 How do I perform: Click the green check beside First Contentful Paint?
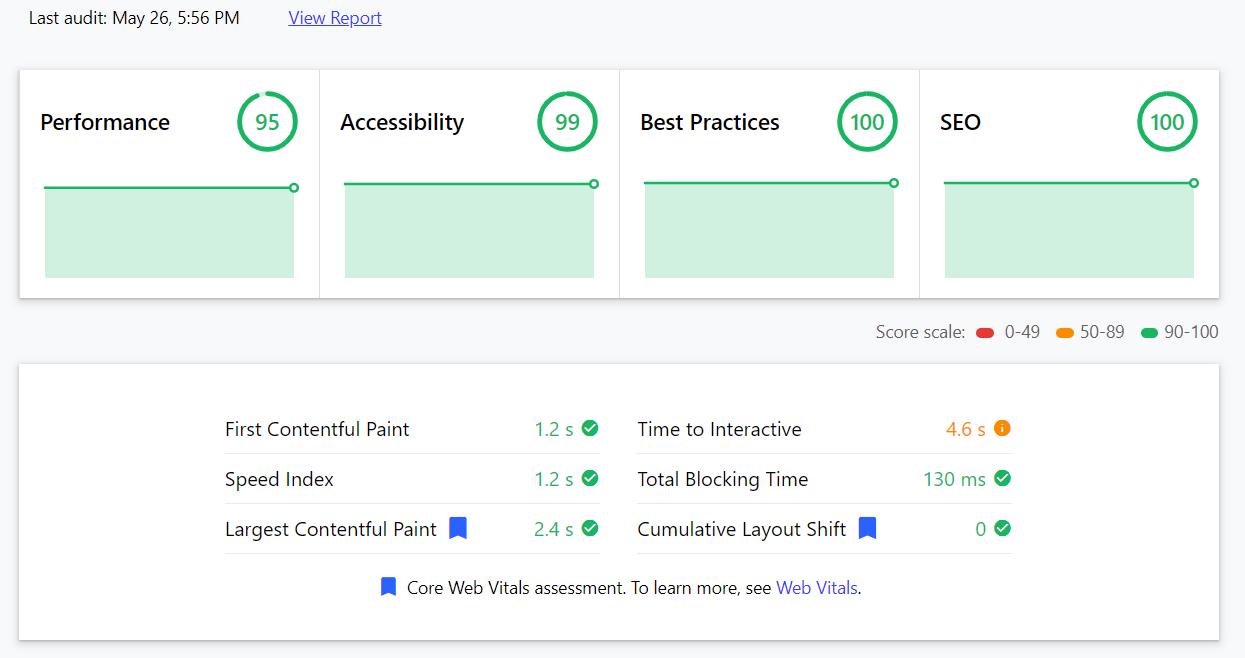pyautogui.click(x=590, y=428)
